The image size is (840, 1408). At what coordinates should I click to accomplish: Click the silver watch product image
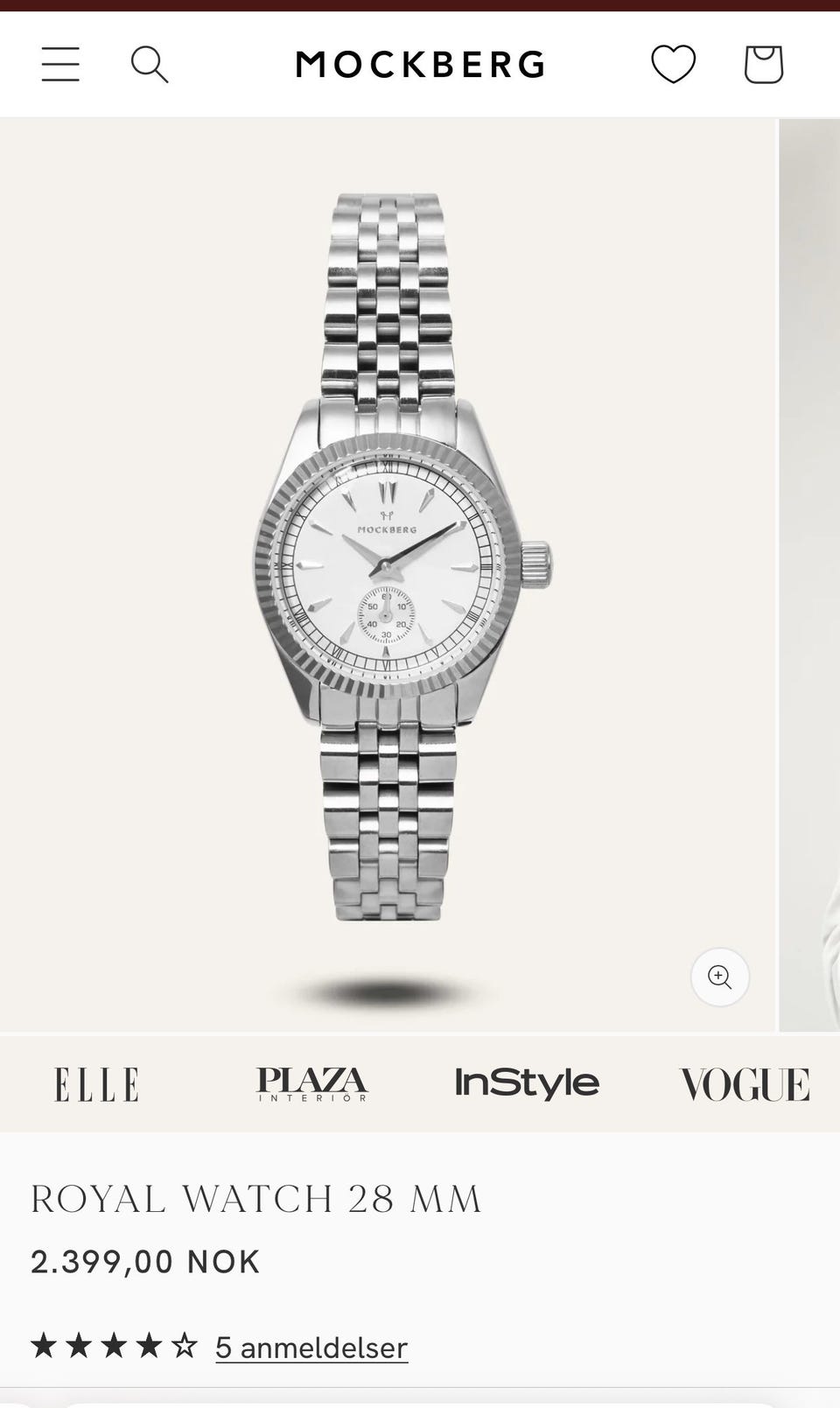click(x=402, y=557)
